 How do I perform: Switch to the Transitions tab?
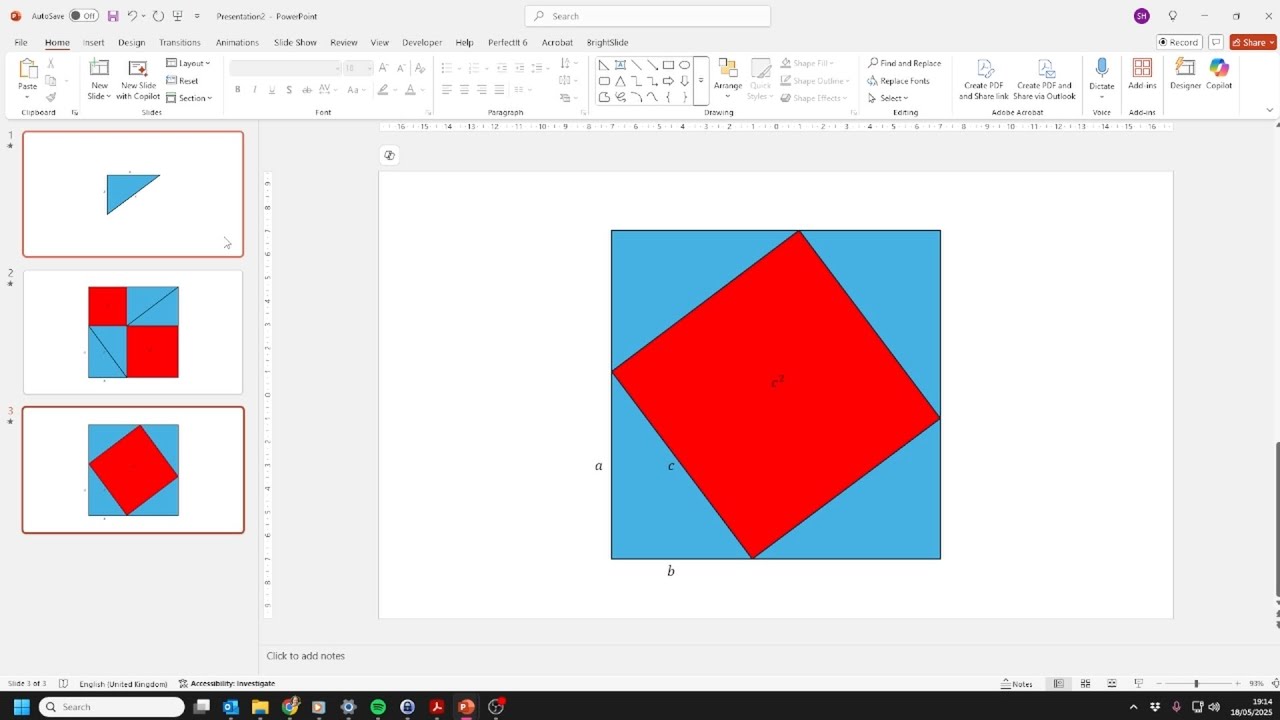[x=180, y=42]
